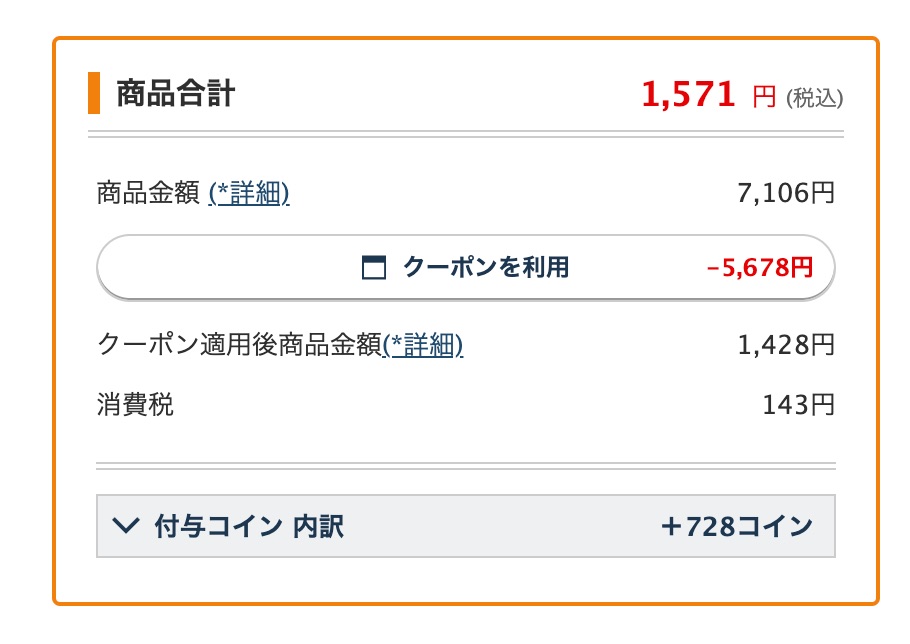Image resolution: width=910 pixels, height=644 pixels.
Task: Click the クーポンを利用 button
Action: (x=465, y=267)
